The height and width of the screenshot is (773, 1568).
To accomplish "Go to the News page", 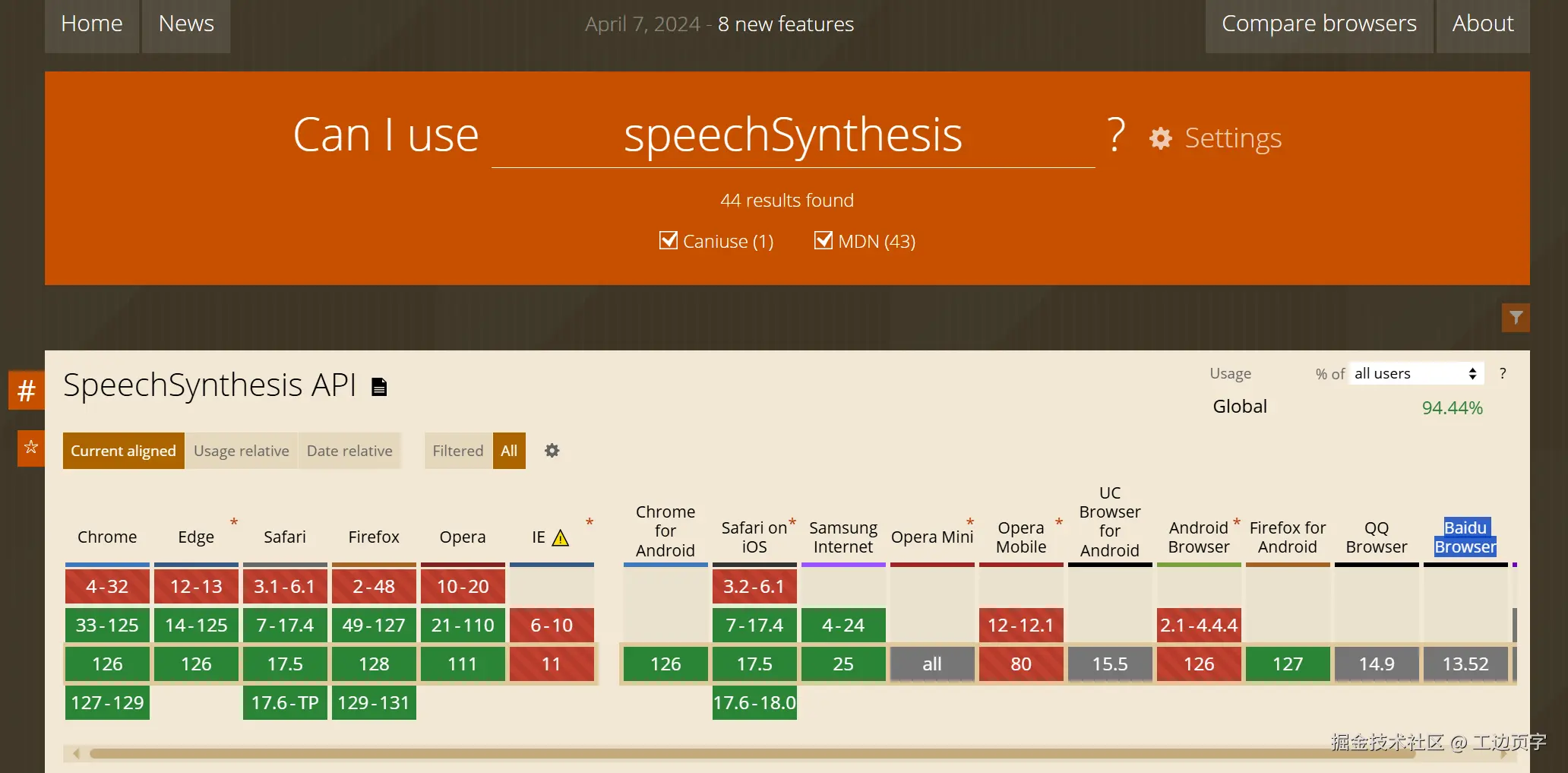I will [186, 24].
